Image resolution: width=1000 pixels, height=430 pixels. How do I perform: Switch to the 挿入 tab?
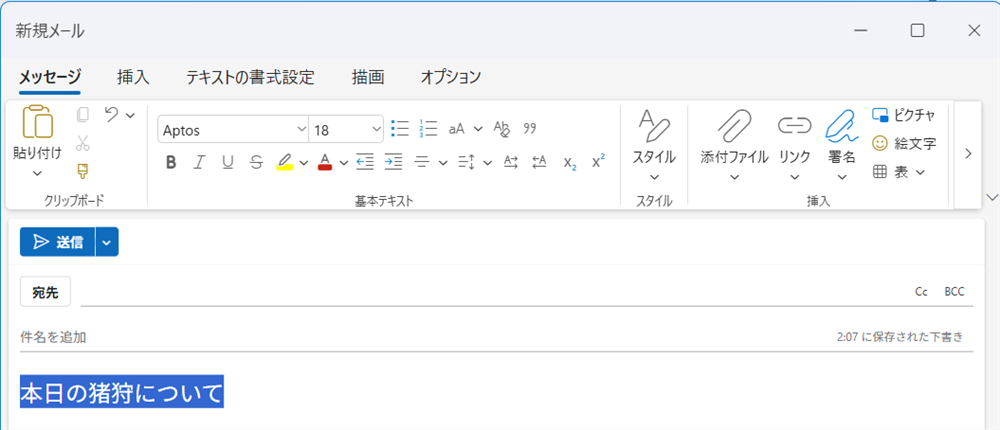pyautogui.click(x=133, y=77)
